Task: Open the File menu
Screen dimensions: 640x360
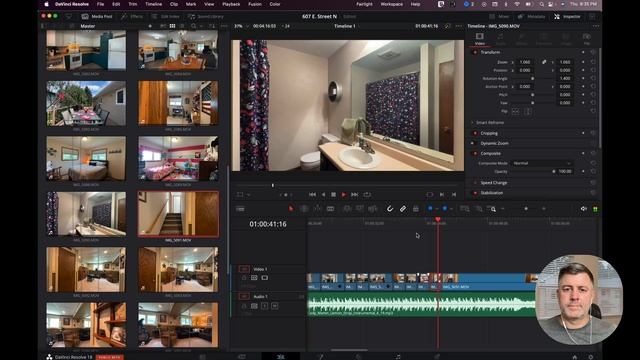Action: (100, 4)
